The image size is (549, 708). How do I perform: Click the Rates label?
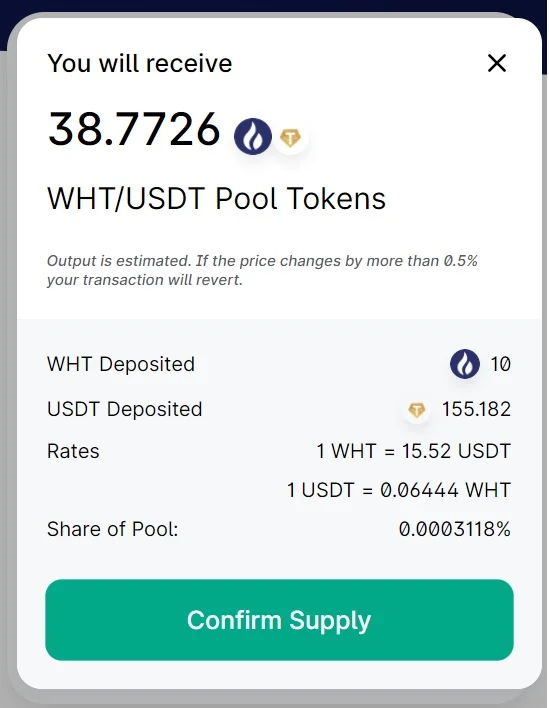[73, 451]
